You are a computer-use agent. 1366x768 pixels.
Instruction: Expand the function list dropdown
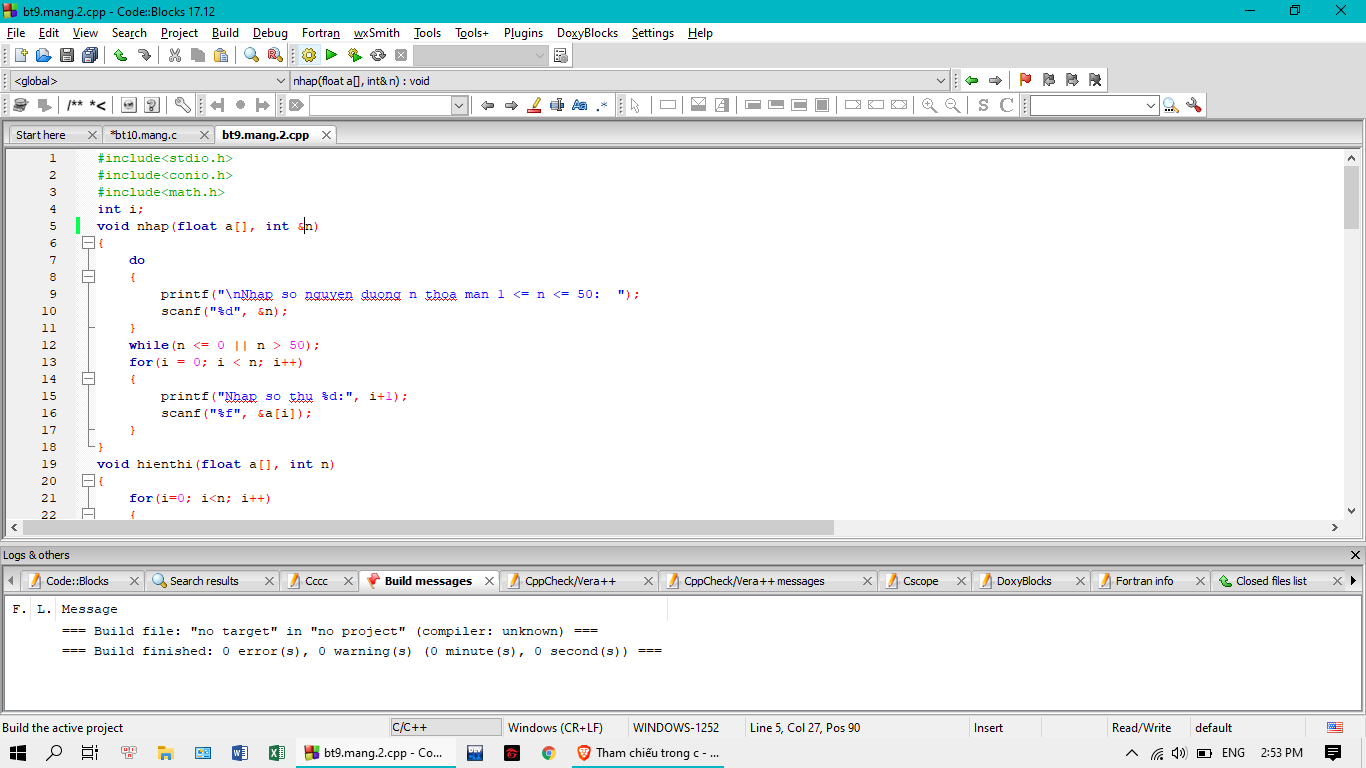(x=941, y=81)
